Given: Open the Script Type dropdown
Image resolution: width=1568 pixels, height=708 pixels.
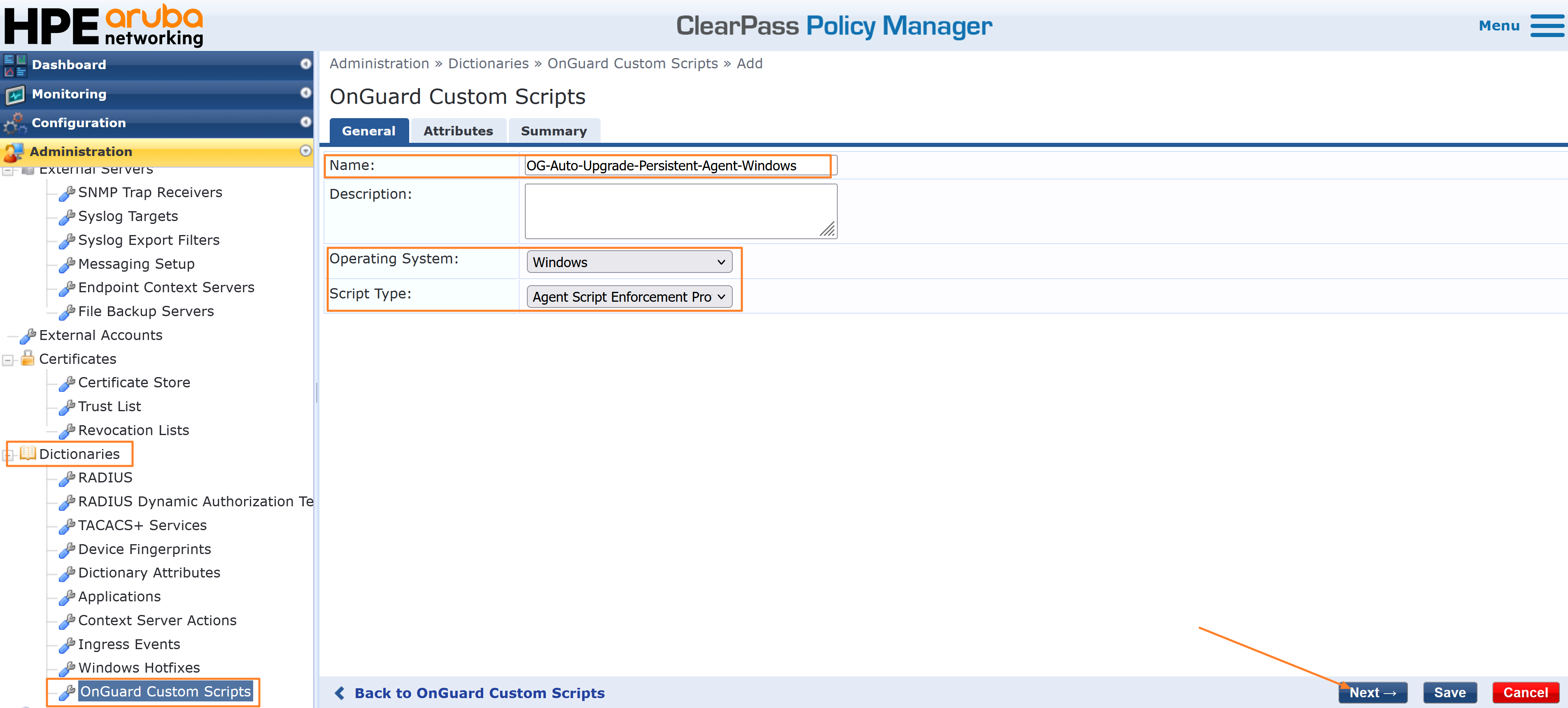Looking at the screenshot, I should (629, 297).
